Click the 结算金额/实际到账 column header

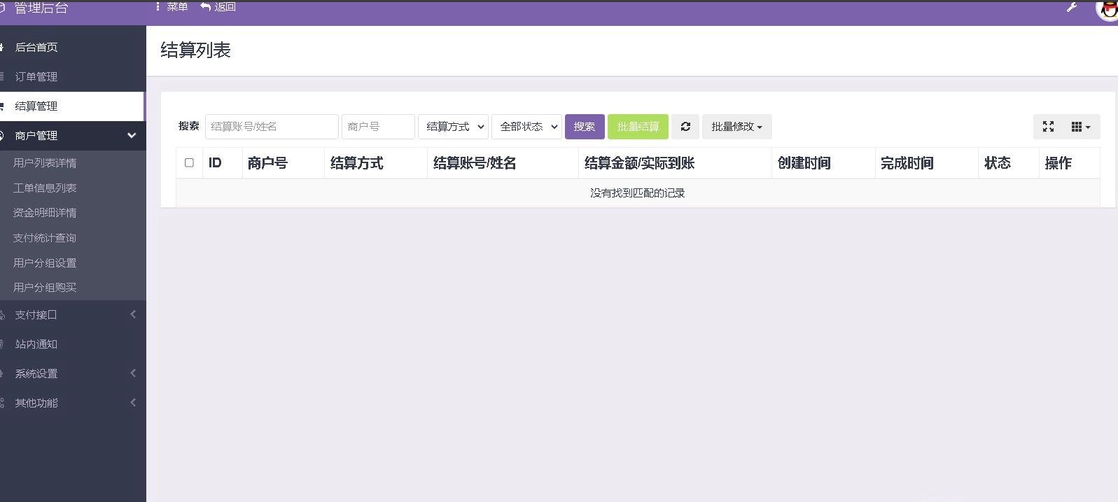tap(675, 163)
